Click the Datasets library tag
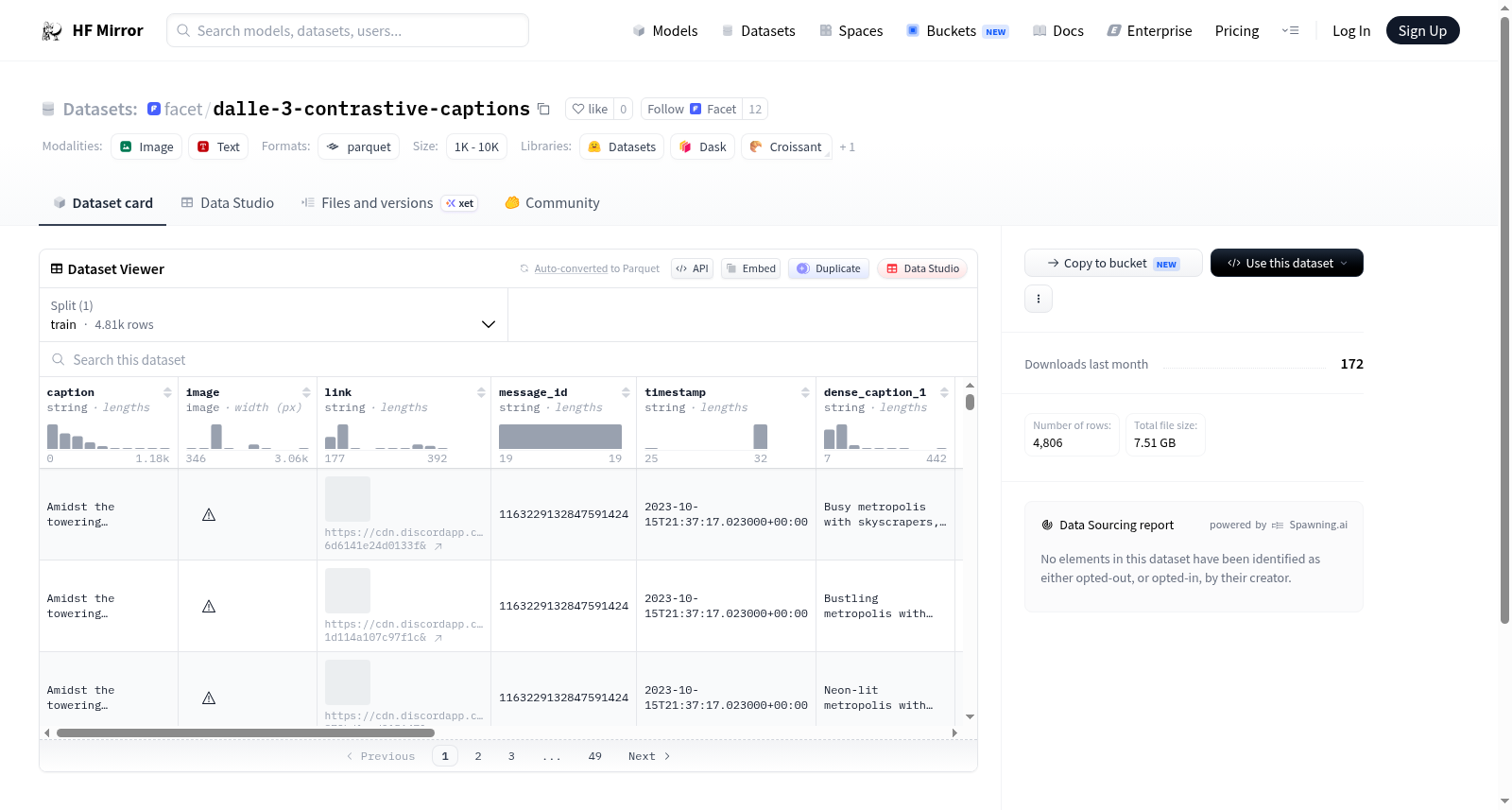Viewport: 1512px width, 810px height. [622, 146]
